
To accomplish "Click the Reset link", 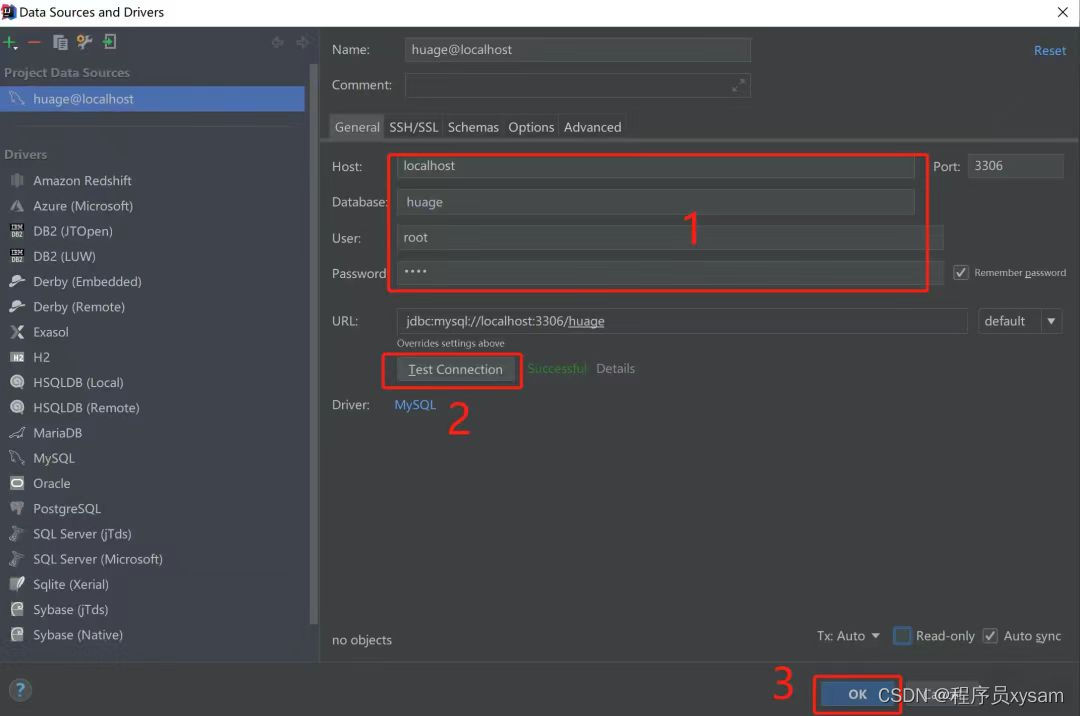I will coord(1049,50).
